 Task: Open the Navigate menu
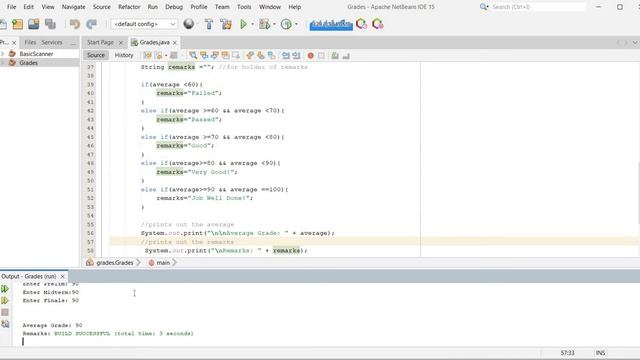click(73, 7)
